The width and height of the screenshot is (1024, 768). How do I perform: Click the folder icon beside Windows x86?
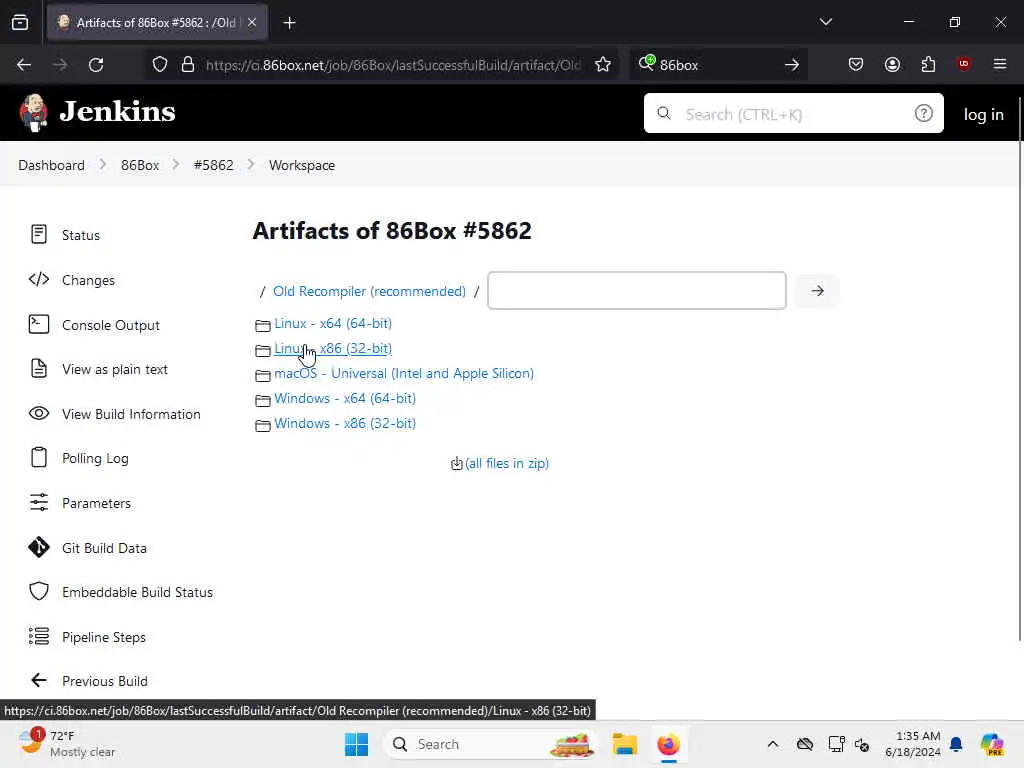(263, 426)
